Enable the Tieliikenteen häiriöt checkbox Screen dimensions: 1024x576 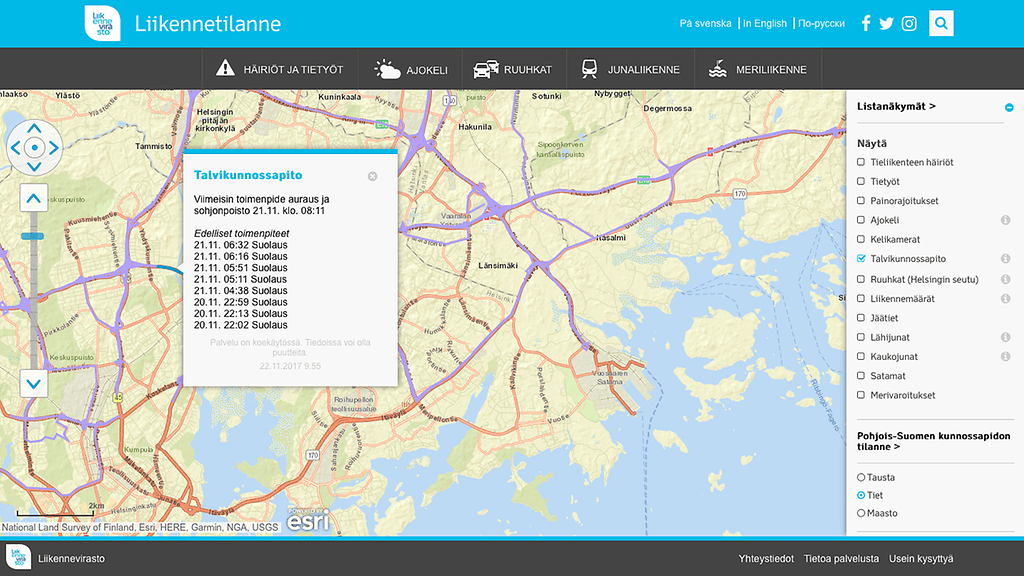click(x=861, y=162)
